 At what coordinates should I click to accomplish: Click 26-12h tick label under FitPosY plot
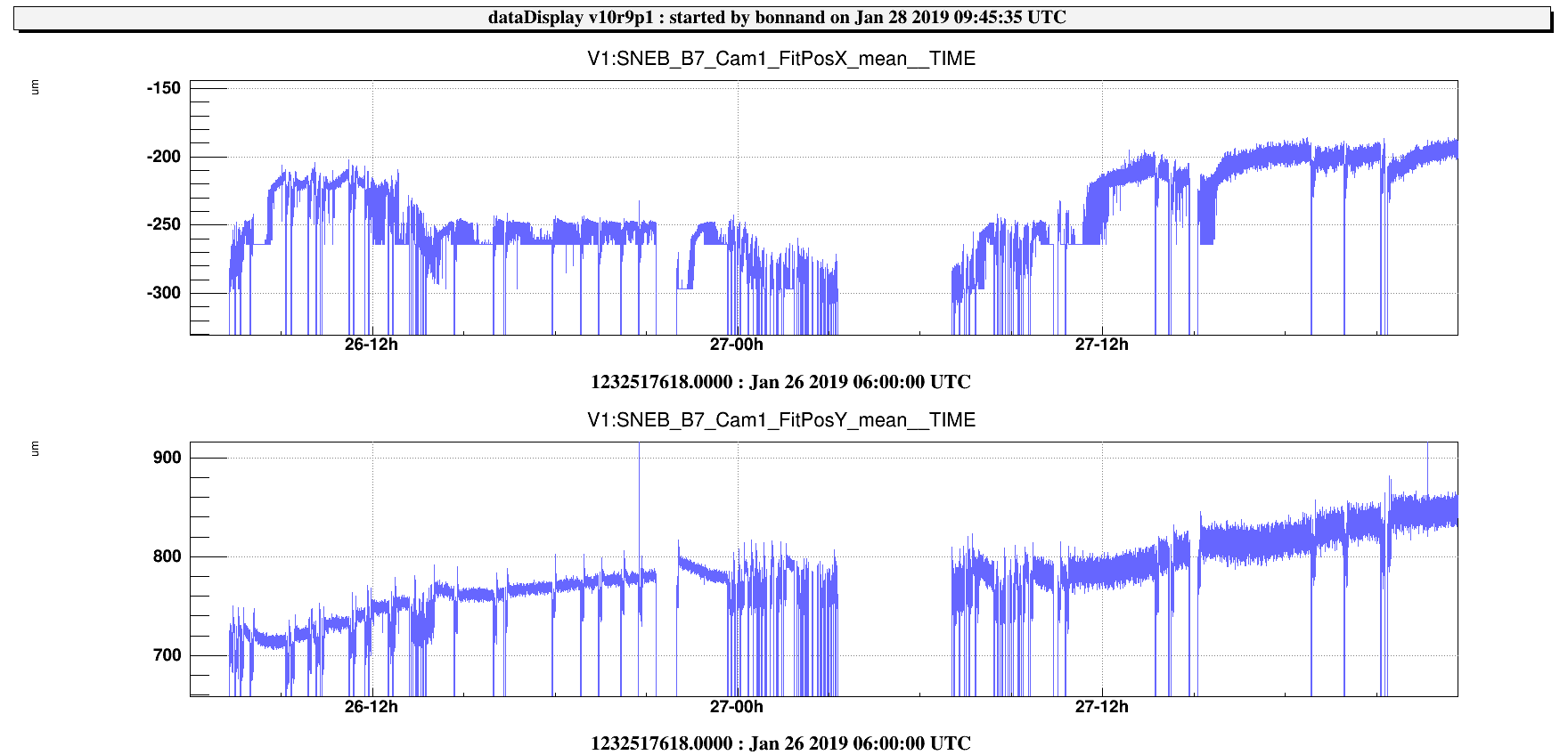tap(372, 707)
